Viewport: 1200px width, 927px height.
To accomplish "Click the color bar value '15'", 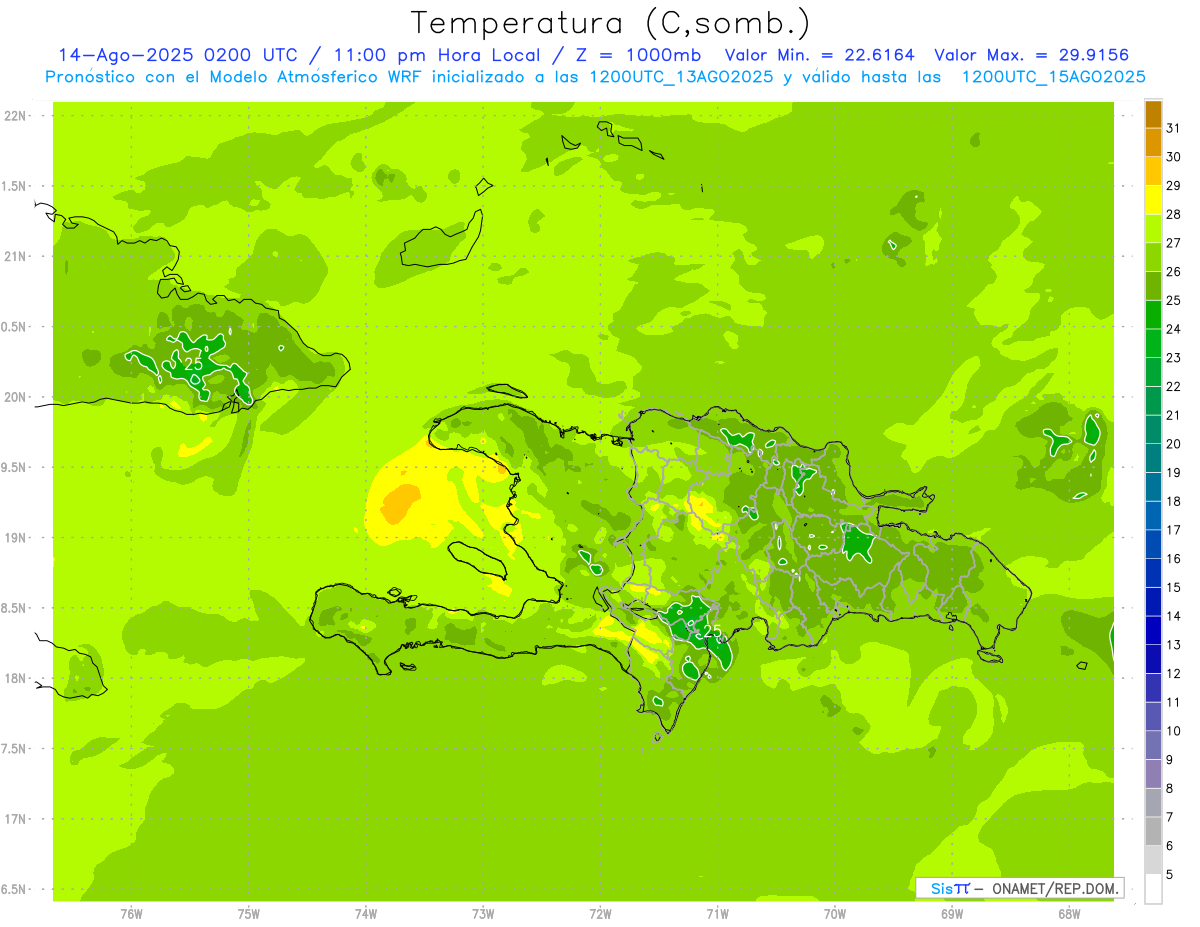I will [1174, 587].
